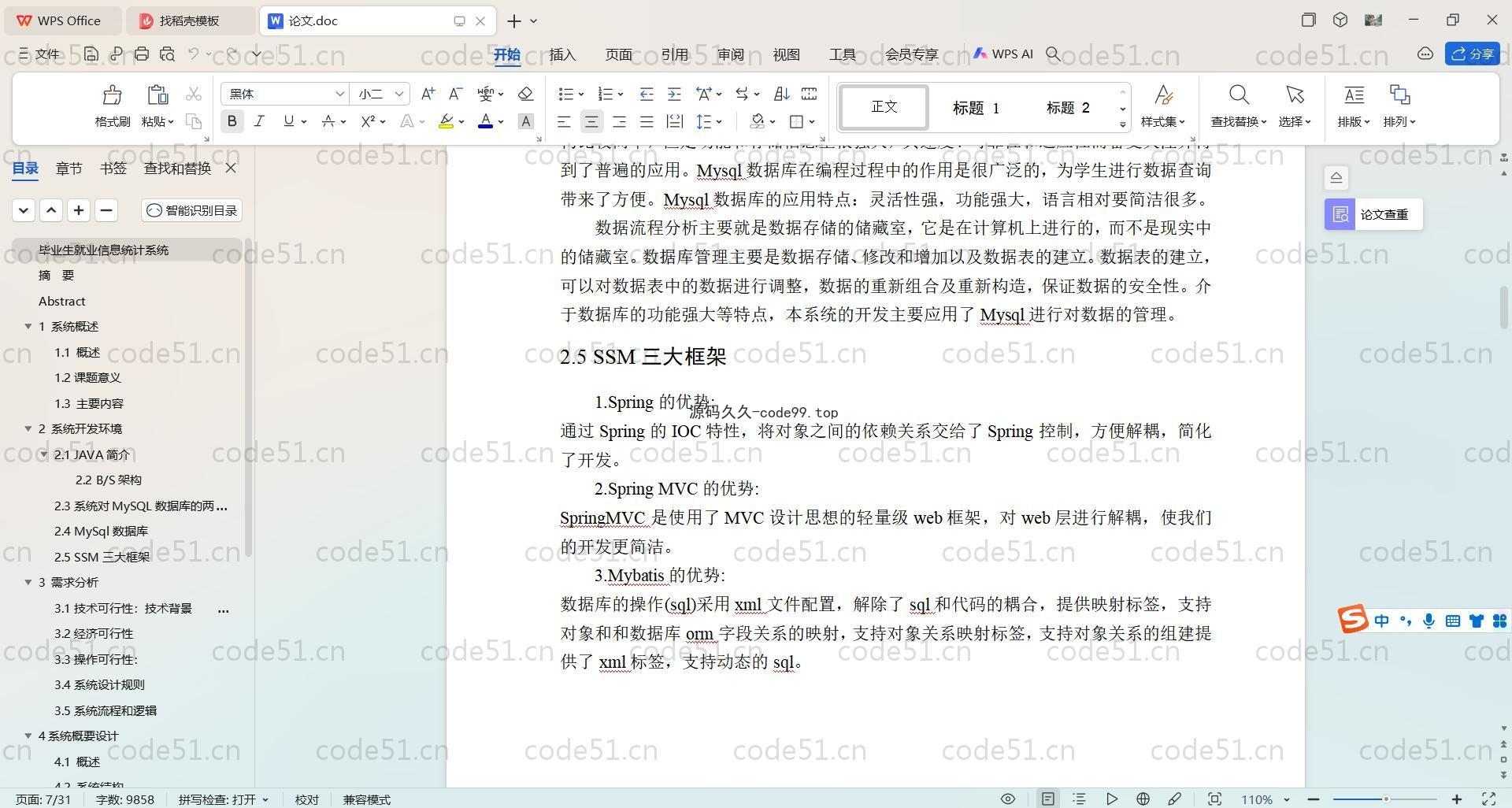Decrease font size with A- icon

(x=455, y=94)
